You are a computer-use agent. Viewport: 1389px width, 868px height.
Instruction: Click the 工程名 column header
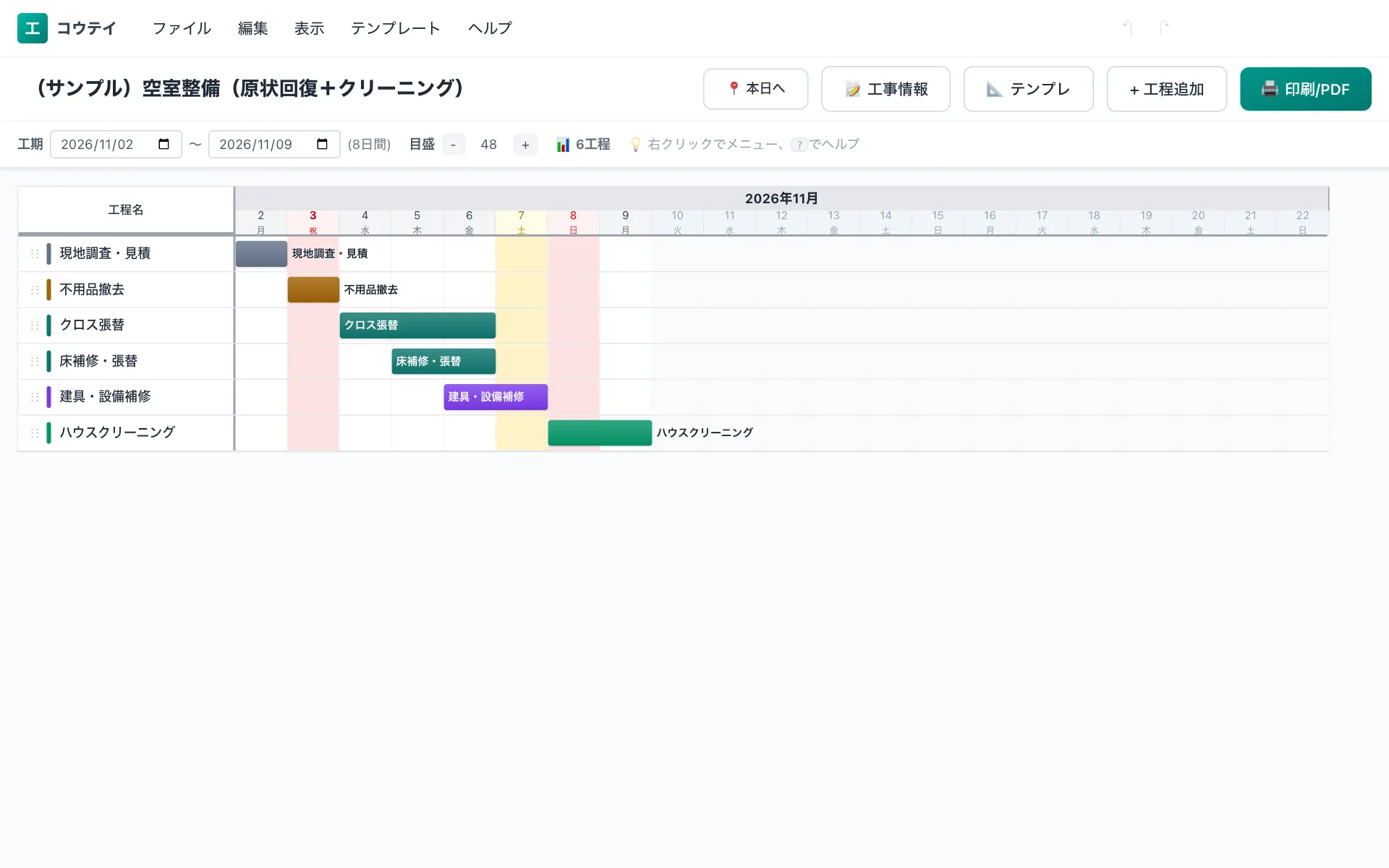pos(126,210)
